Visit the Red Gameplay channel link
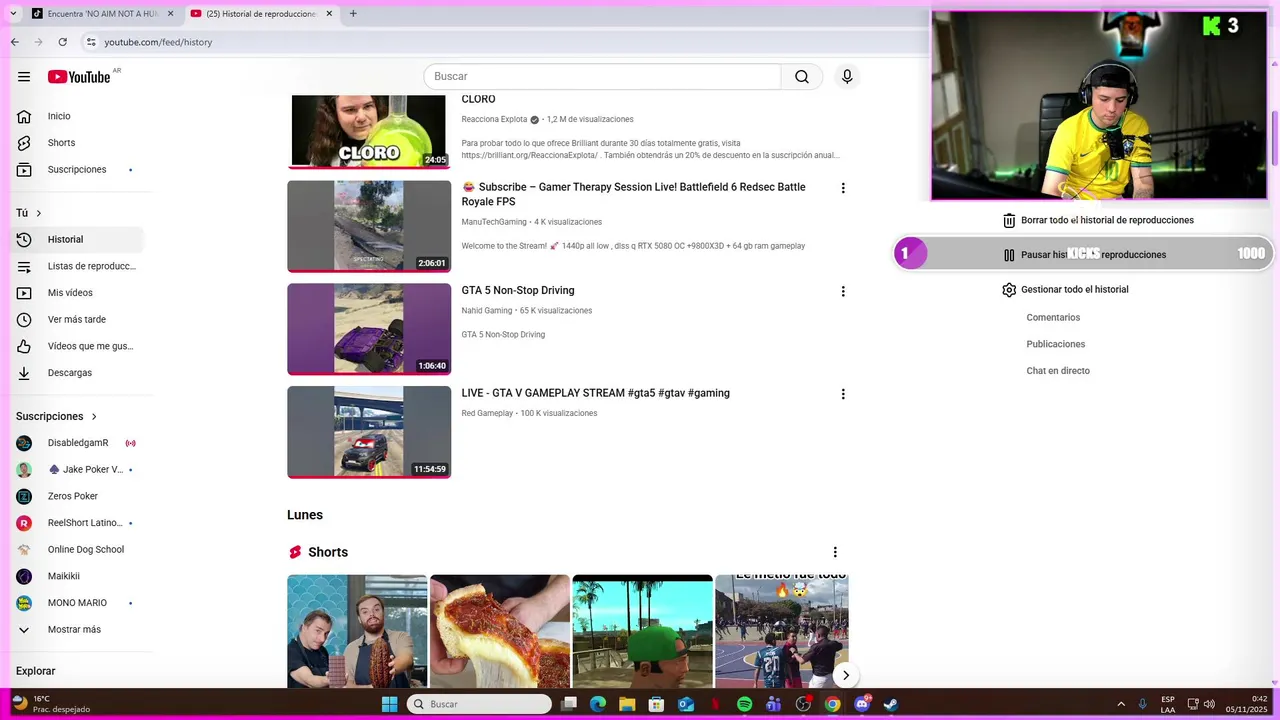Image resolution: width=1280 pixels, height=720 pixels. point(487,413)
